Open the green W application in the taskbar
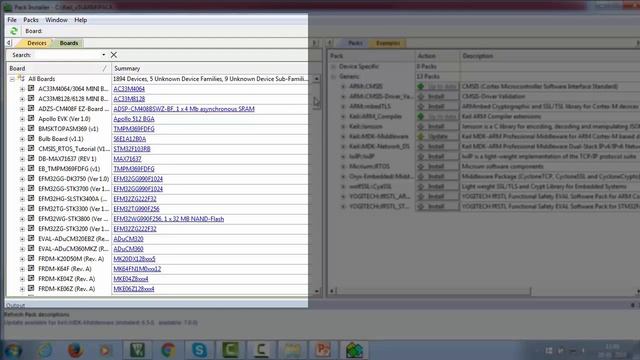Viewport: 640px width, 360px height. pyautogui.click(x=137, y=350)
